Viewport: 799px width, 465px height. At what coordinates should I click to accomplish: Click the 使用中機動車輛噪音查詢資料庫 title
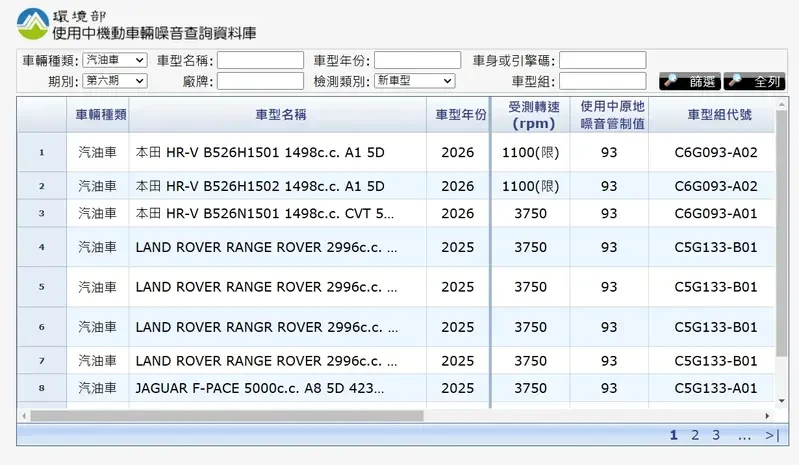coord(154,33)
